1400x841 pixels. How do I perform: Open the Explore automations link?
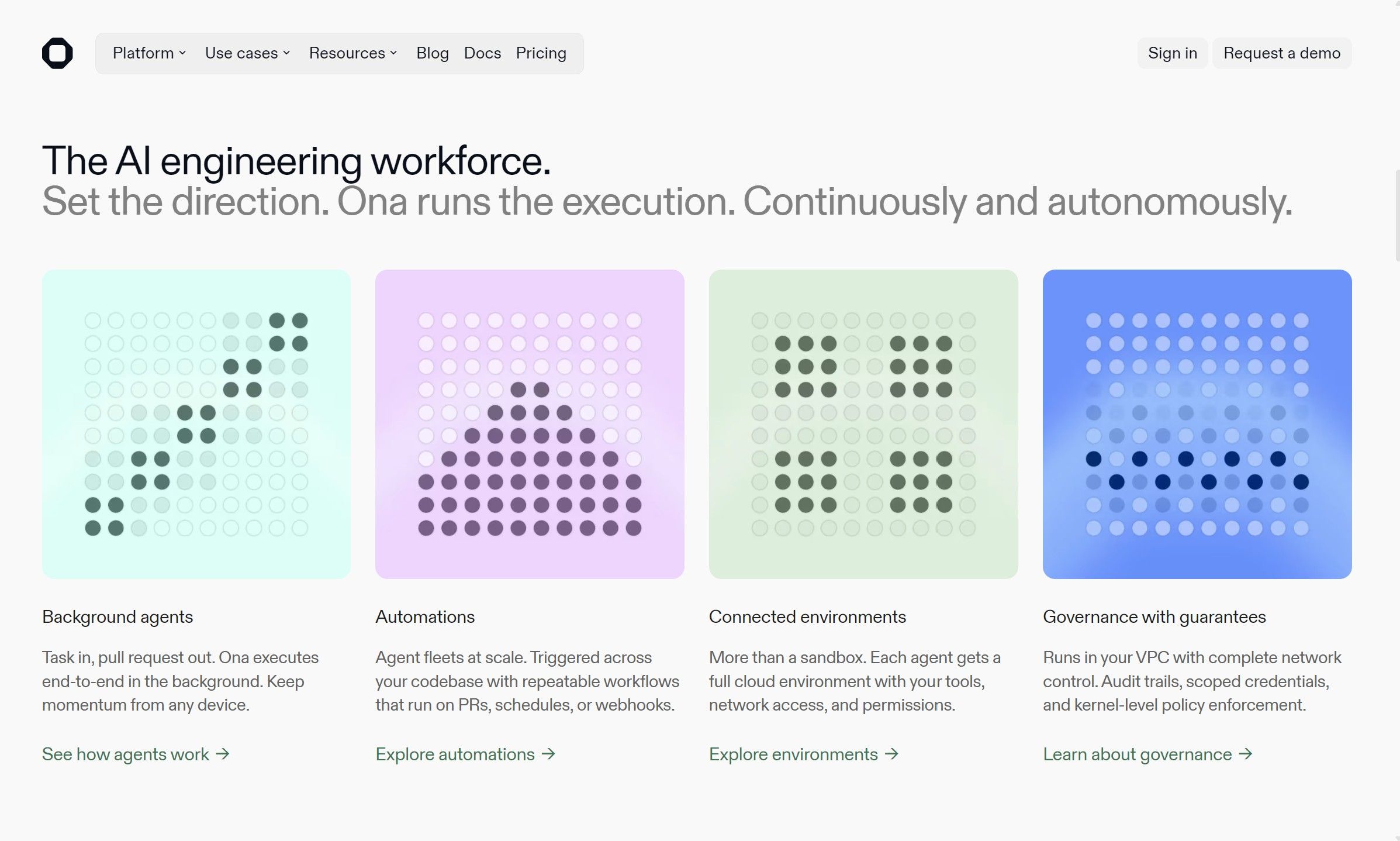coord(465,754)
